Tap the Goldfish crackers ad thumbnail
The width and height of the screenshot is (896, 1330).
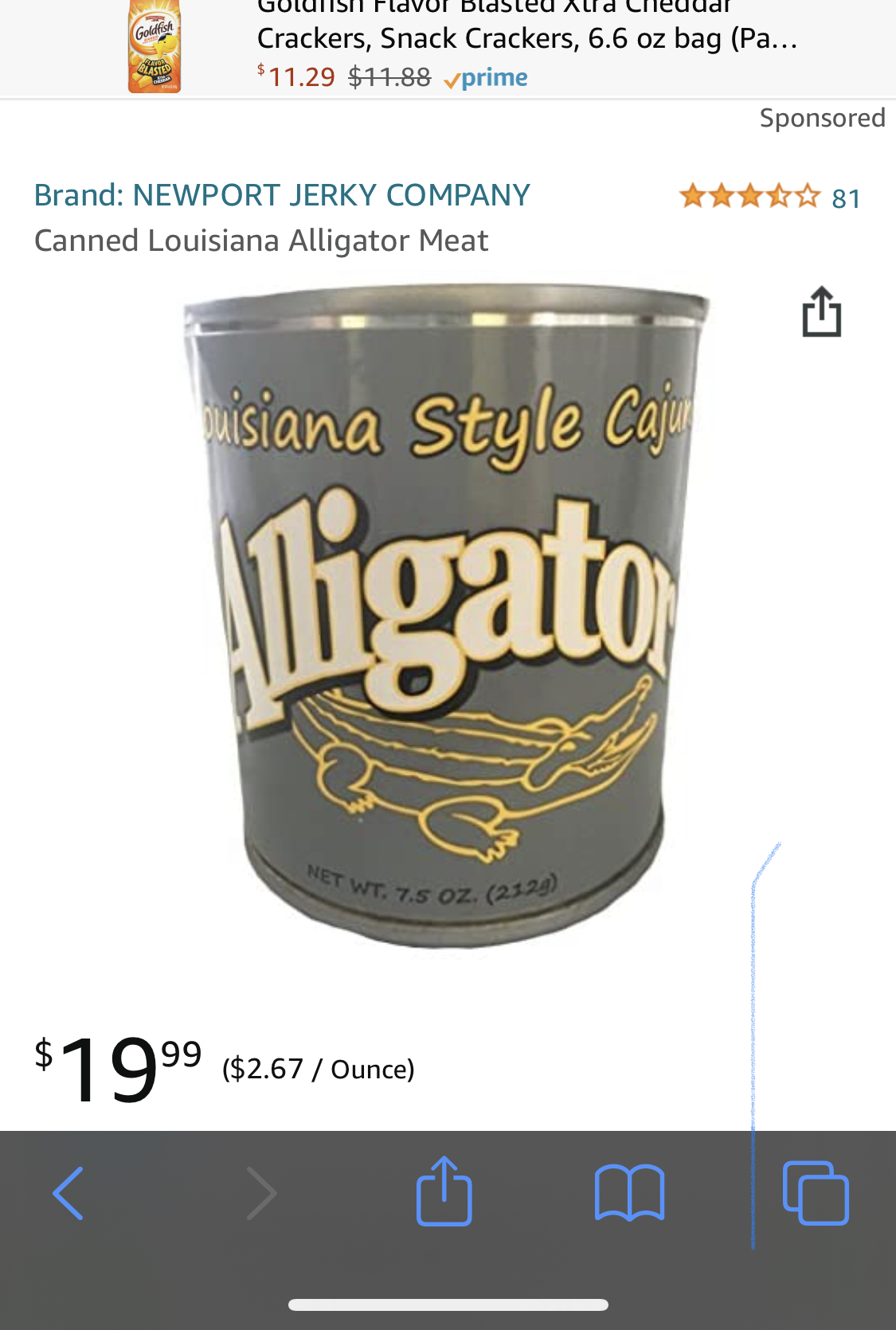(x=155, y=48)
